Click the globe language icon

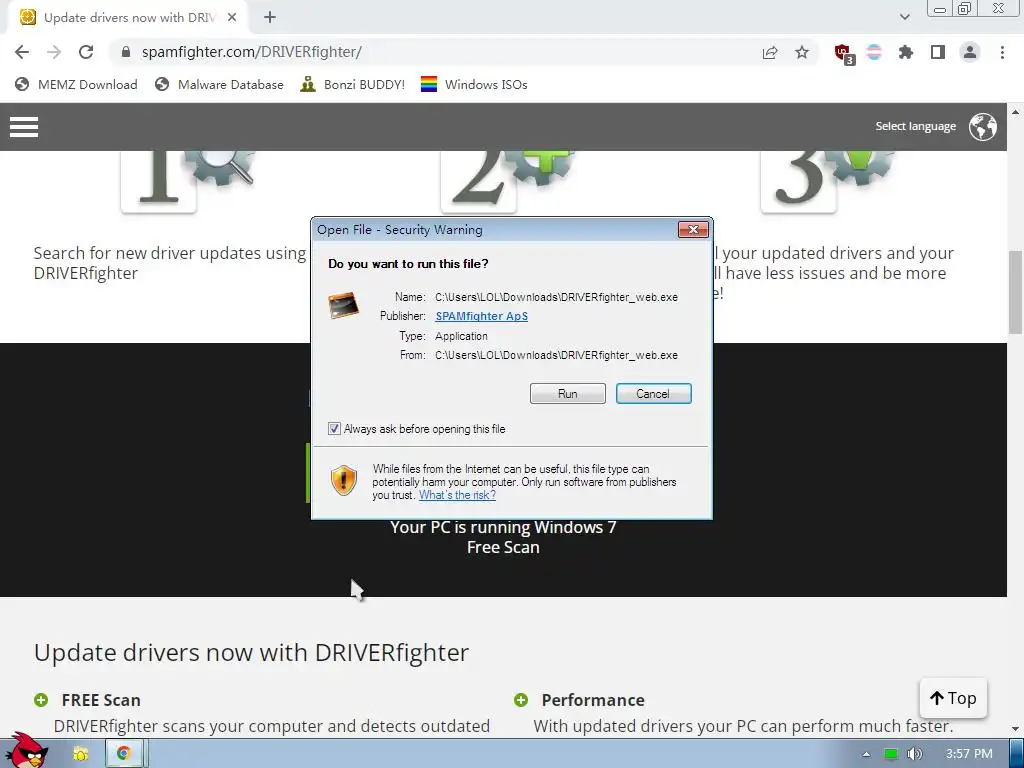[982, 127]
